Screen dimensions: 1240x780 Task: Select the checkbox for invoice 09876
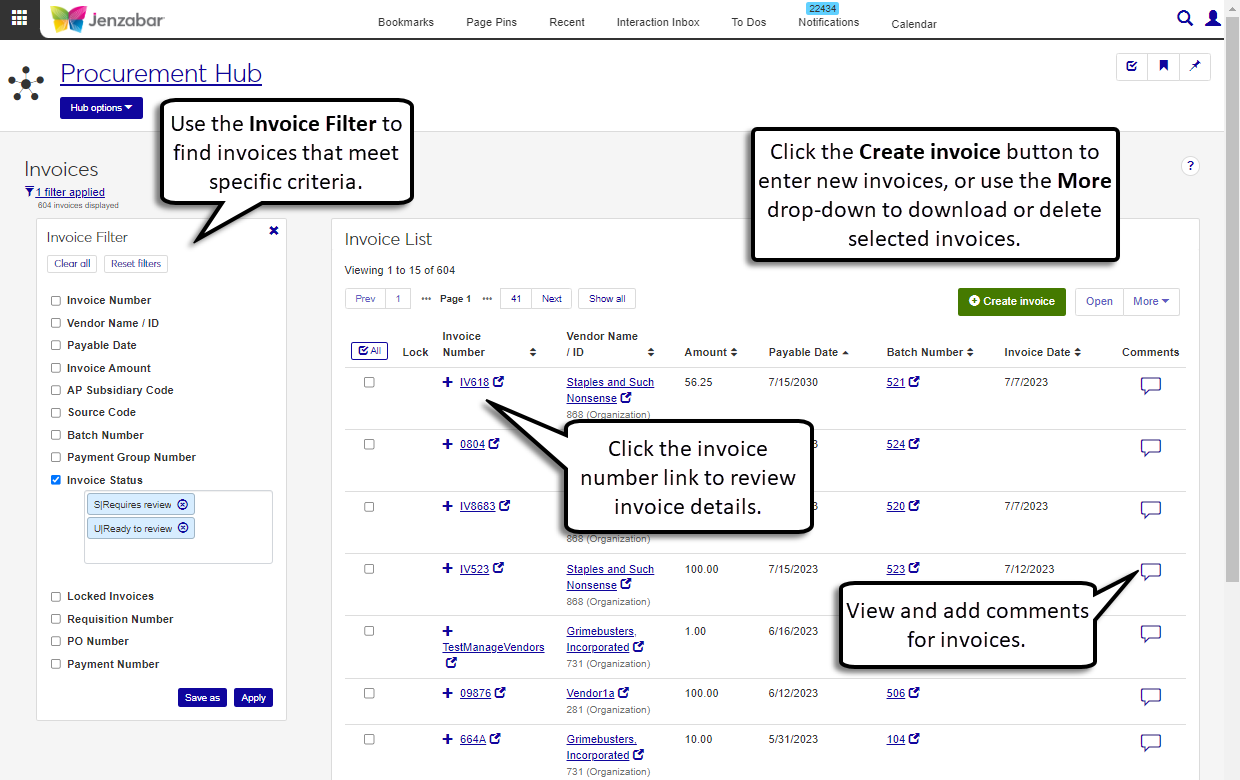tap(369, 693)
